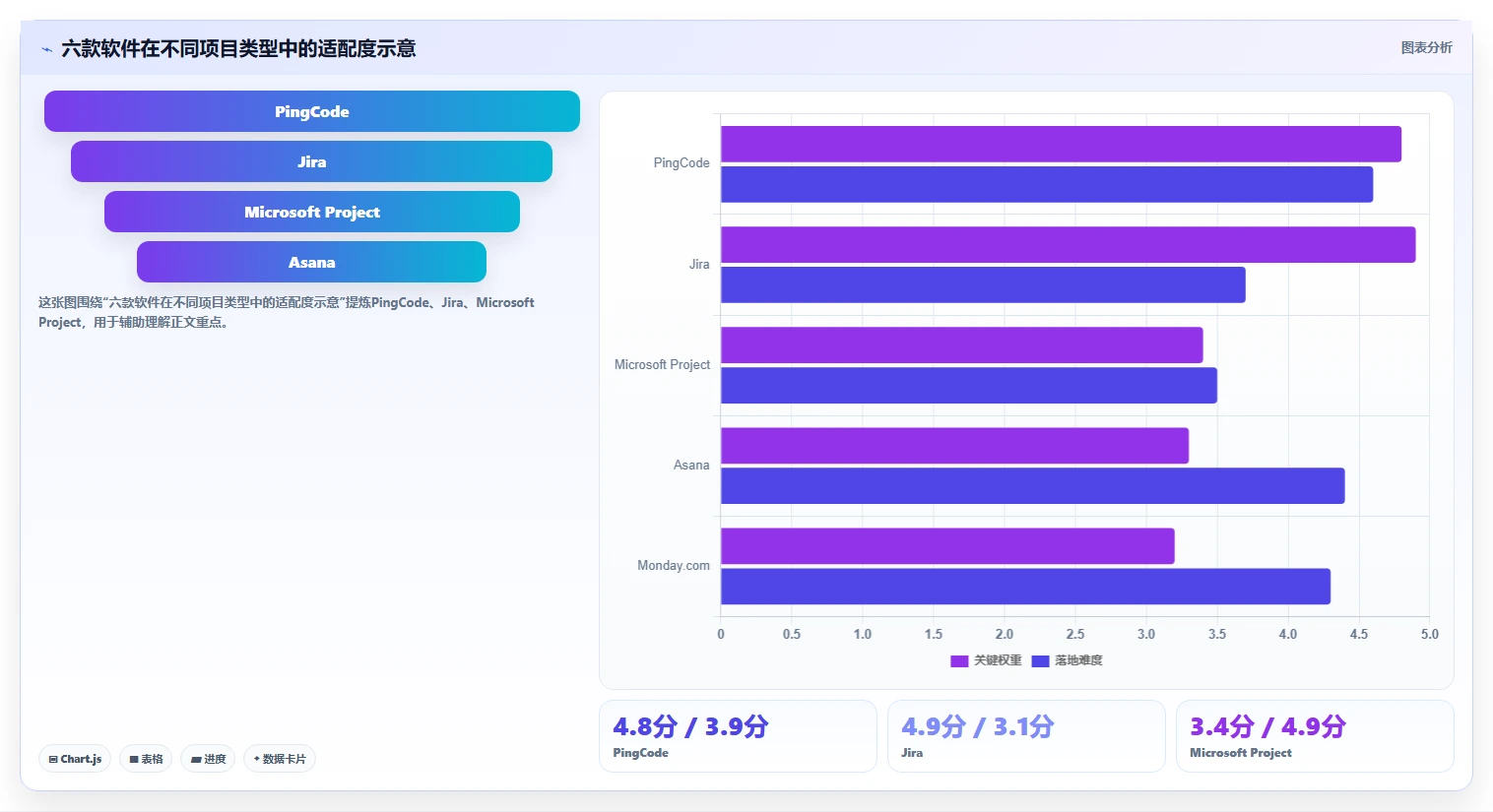Click the blue Jira bar in the chart
1493x812 pixels.
[x=983, y=284]
